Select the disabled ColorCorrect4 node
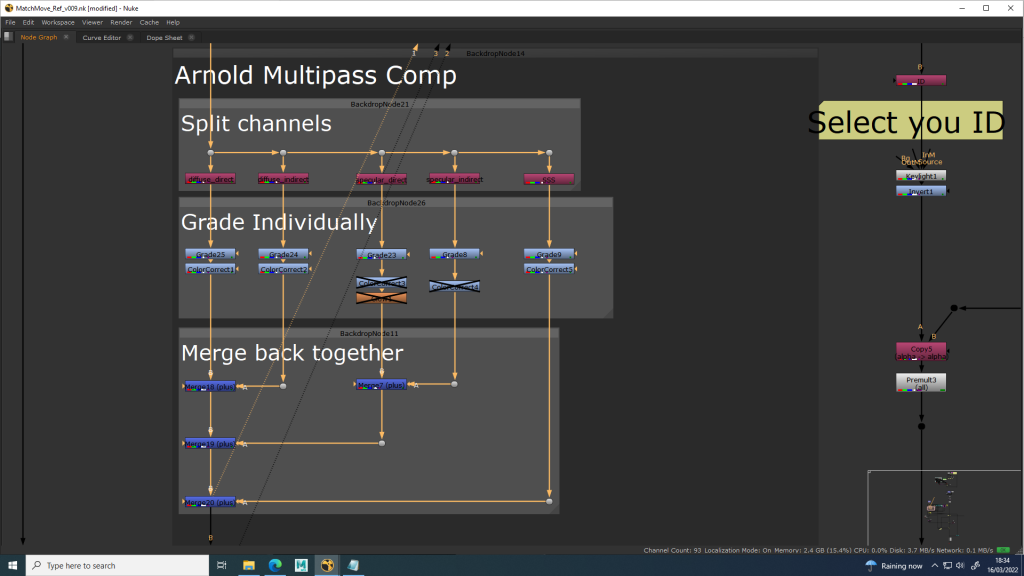Viewport: 1024px width, 576px height. click(x=455, y=287)
